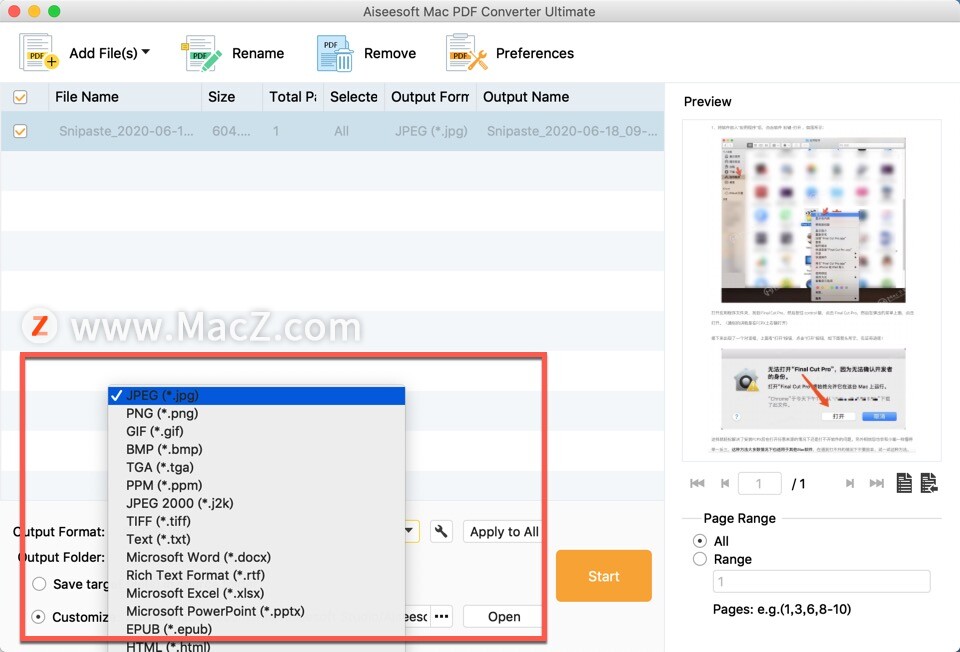Choose TGA (*.tga) in format list
The height and width of the screenshot is (652, 960).
coord(257,467)
